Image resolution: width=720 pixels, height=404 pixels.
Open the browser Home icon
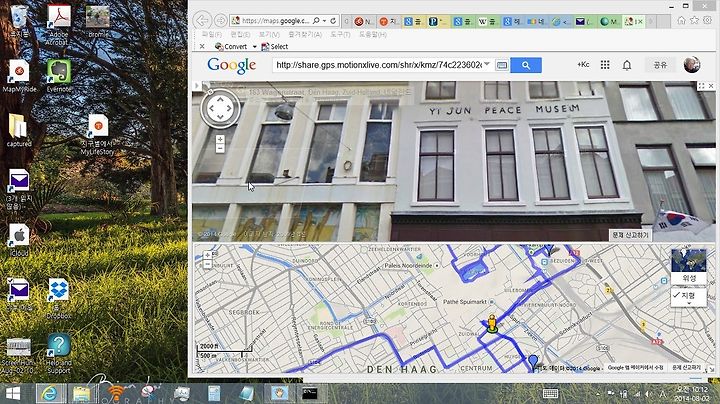point(681,20)
